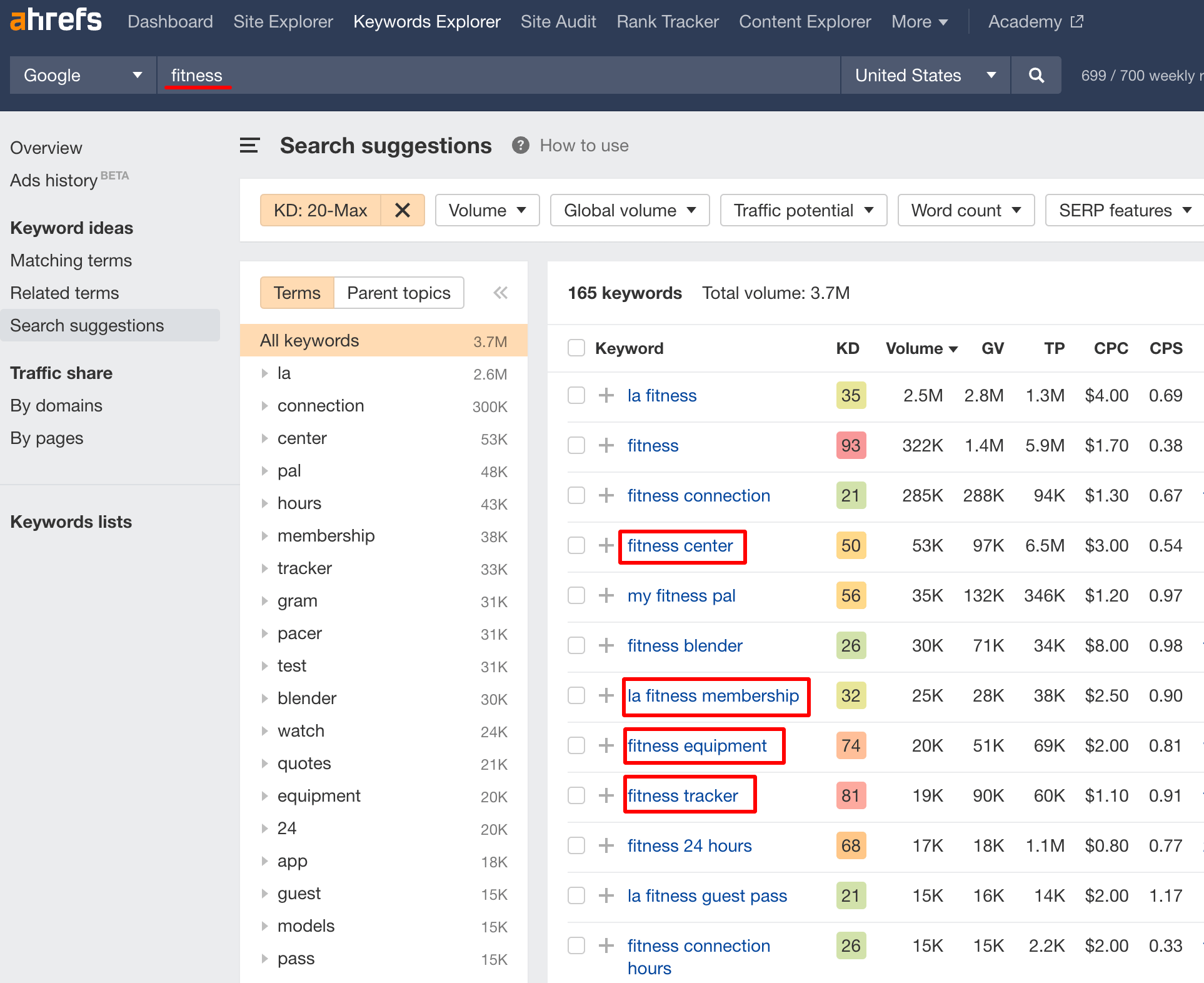This screenshot has width=1204, height=983.
Task: Check the 'fitness tracker' row checkbox
Action: (x=576, y=795)
